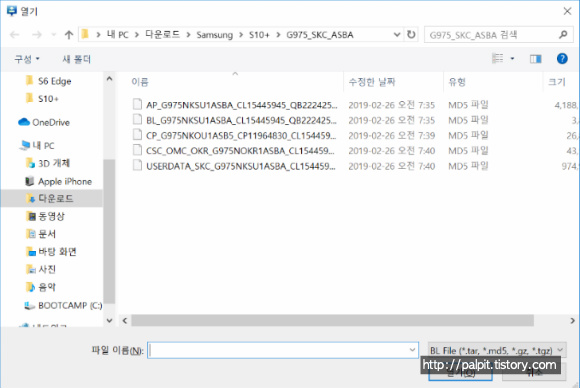
Task: Select the CSC_OMC_OKR file
Action: pos(240,151)
